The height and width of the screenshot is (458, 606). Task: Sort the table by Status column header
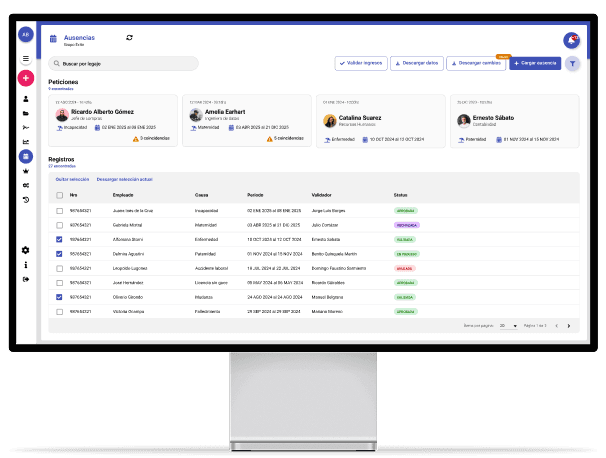pyautogui.click(x=400, y=194)
